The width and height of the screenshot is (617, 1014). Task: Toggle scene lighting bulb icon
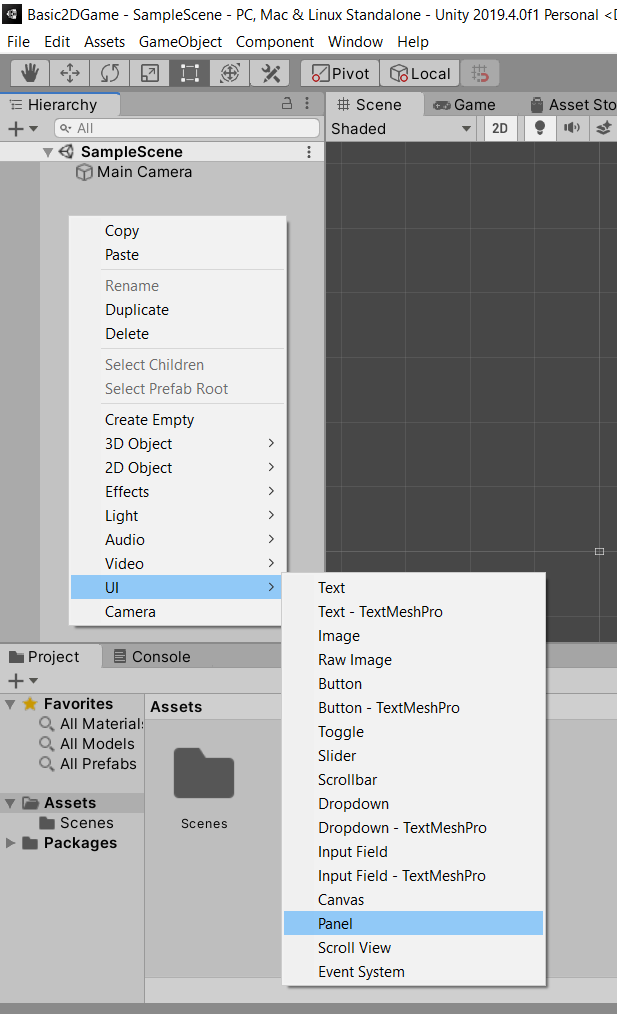(x=540, y=128)
